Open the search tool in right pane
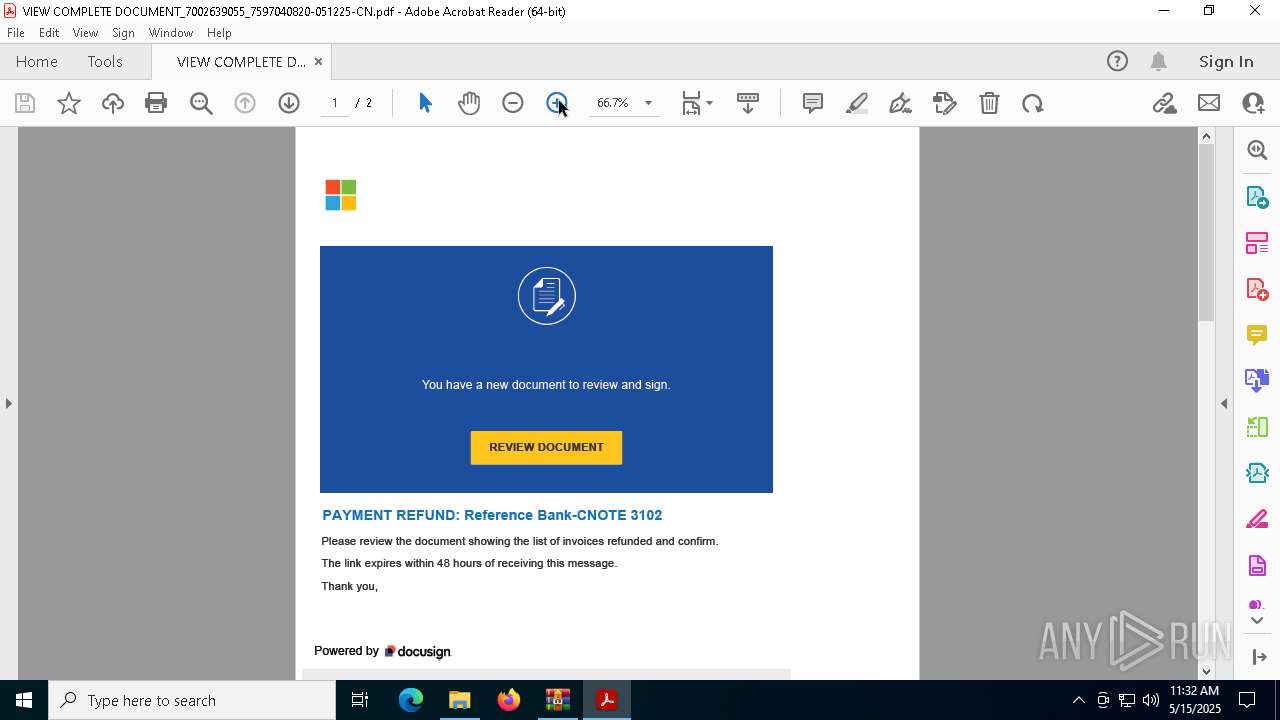The width and height of the screenshot is (1280, 720). tap(1257, 150)
